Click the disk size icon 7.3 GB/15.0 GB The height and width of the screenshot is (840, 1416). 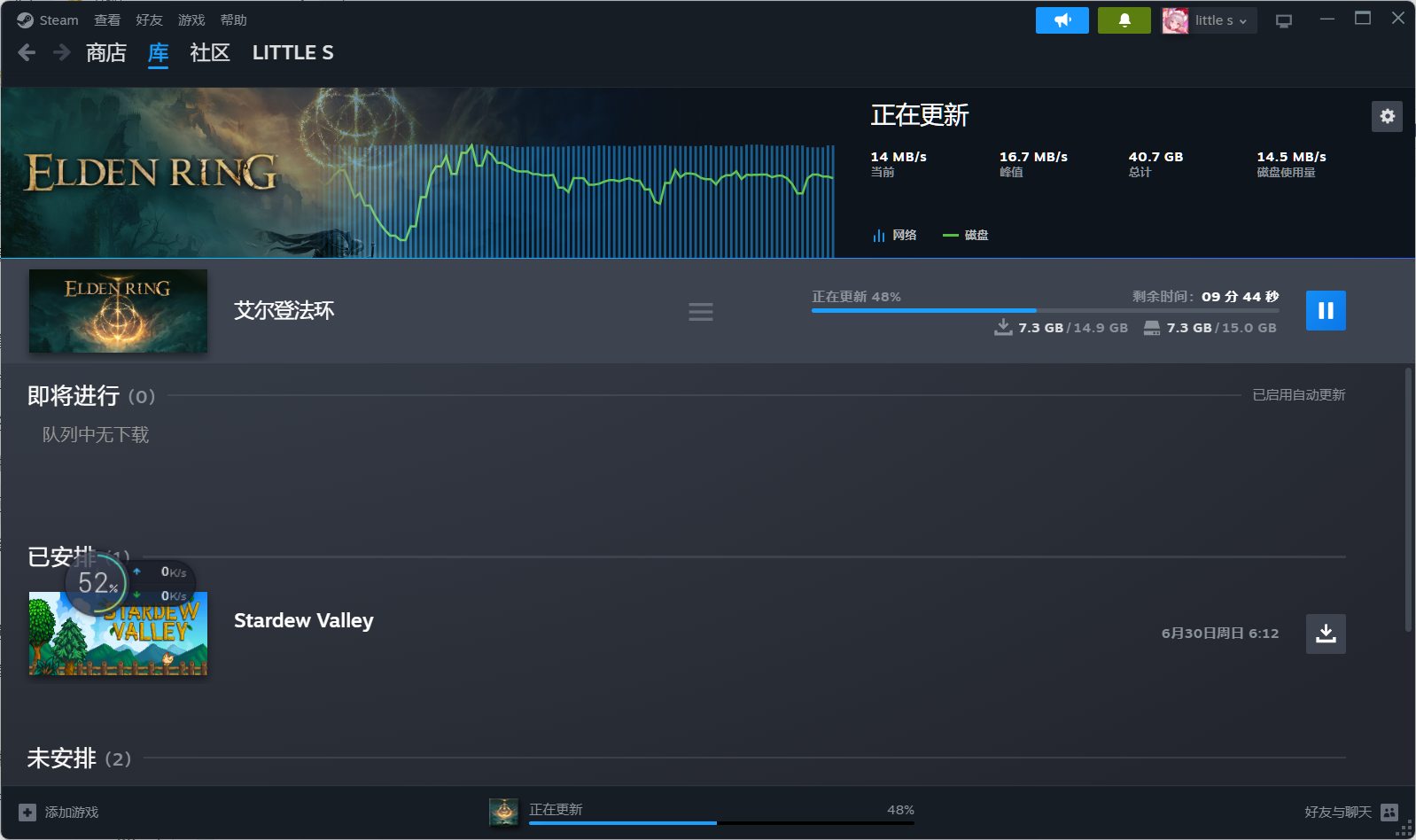[x=1152, y=328]
